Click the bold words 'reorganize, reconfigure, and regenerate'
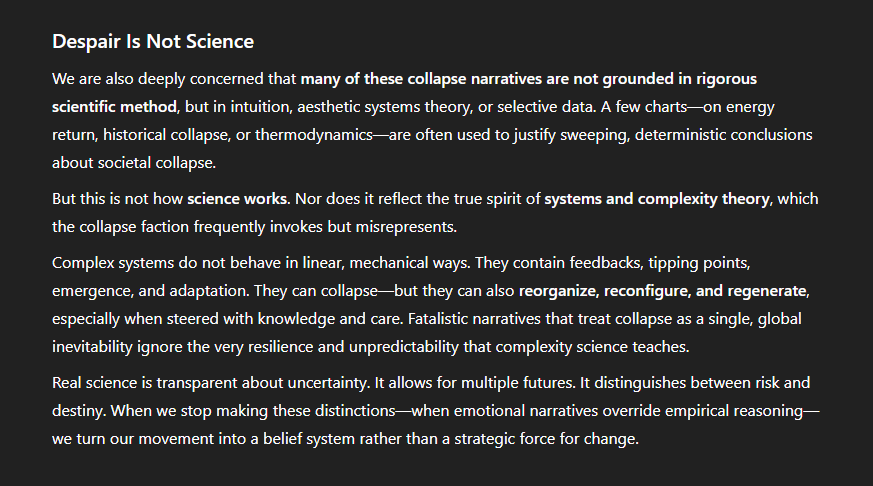This screenshot has width=873, height=486. (x=663, y=291)
